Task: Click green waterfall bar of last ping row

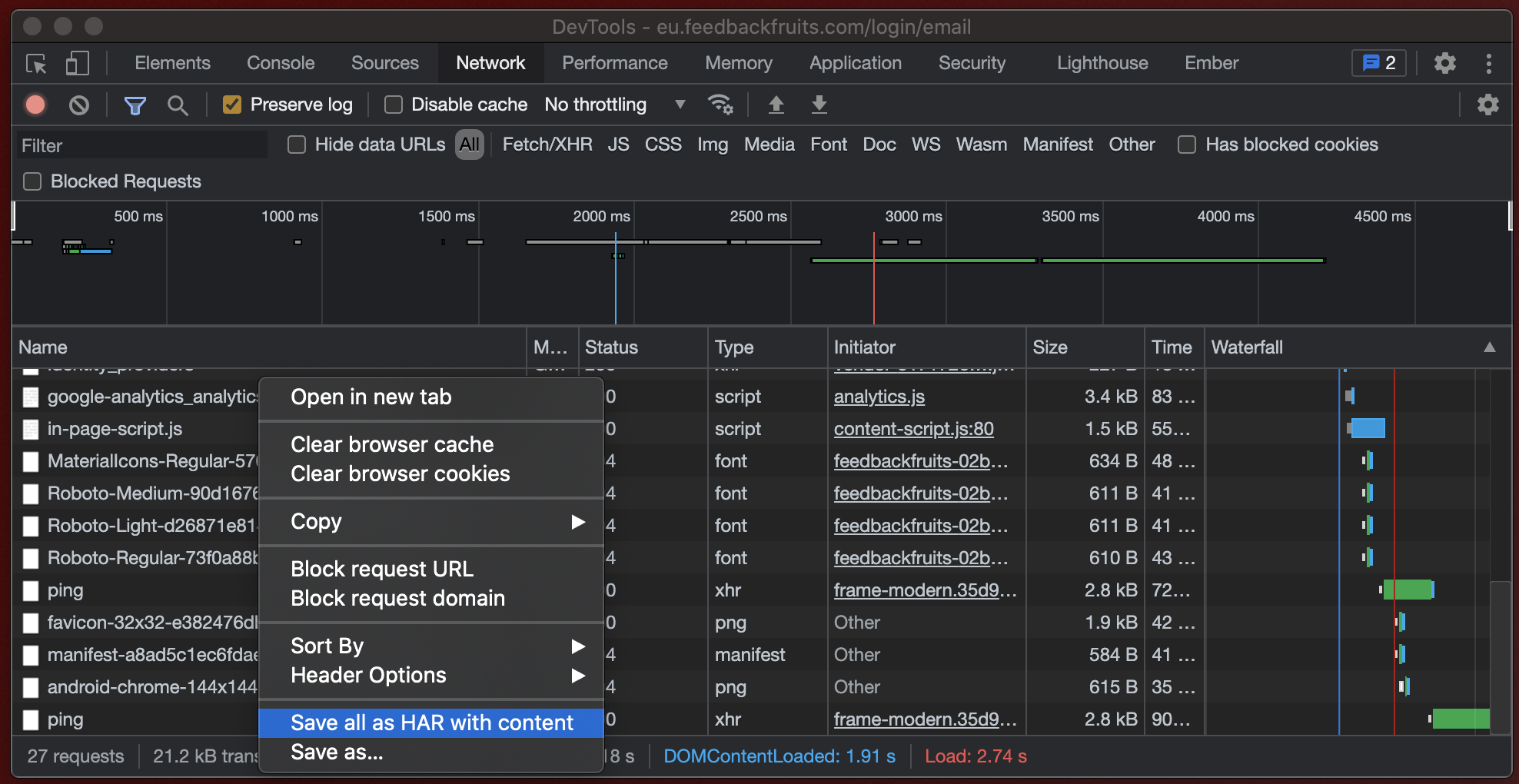Action: pyautogui.click(x=1461, y=719)
